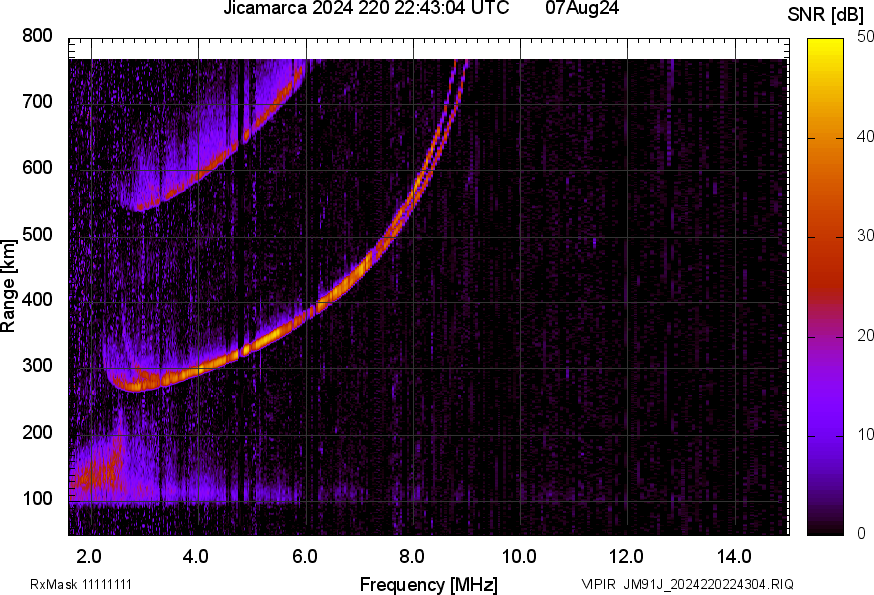Click the title 'Jicamarca 2024 220 22:43:04 UTC'
The image size is (874, 595).
pos(366,8)
